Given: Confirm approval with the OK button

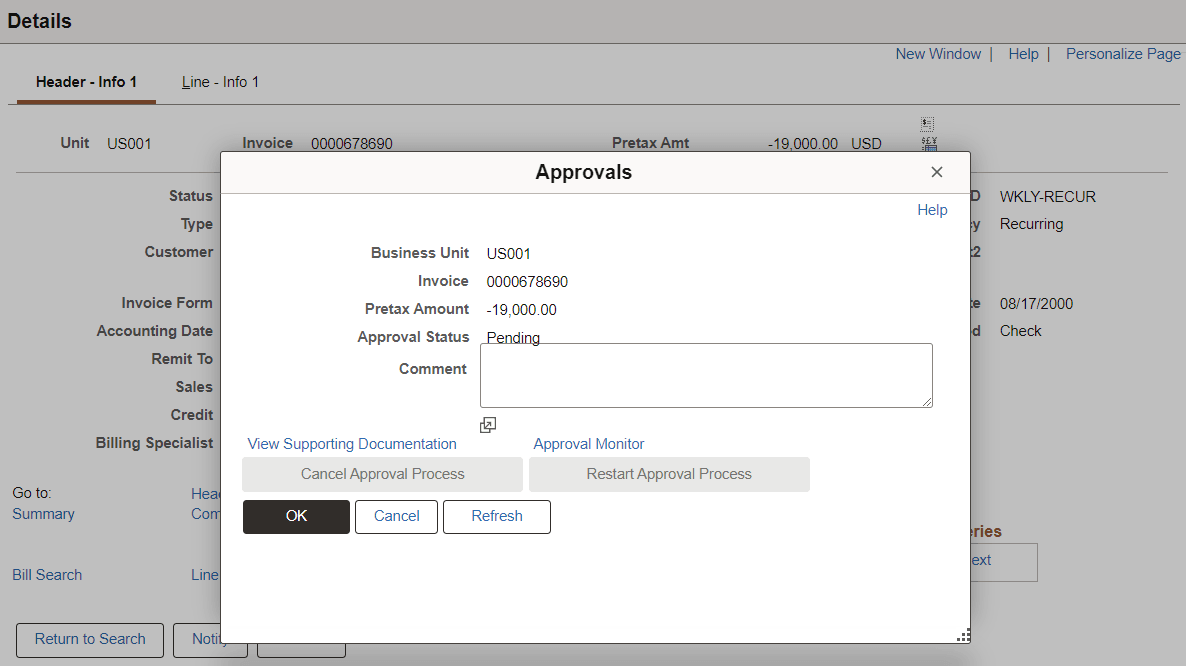Looking at the screenshot, I should [x=296, y=516].
